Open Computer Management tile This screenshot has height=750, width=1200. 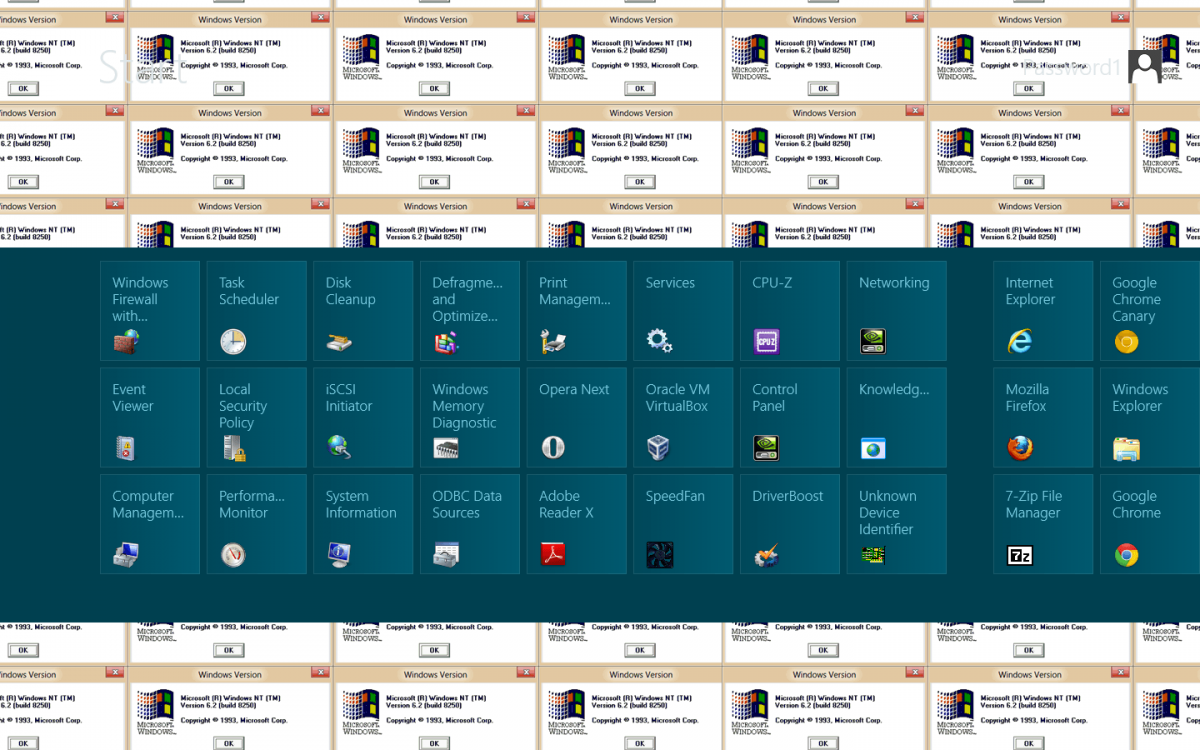point(150,524)
